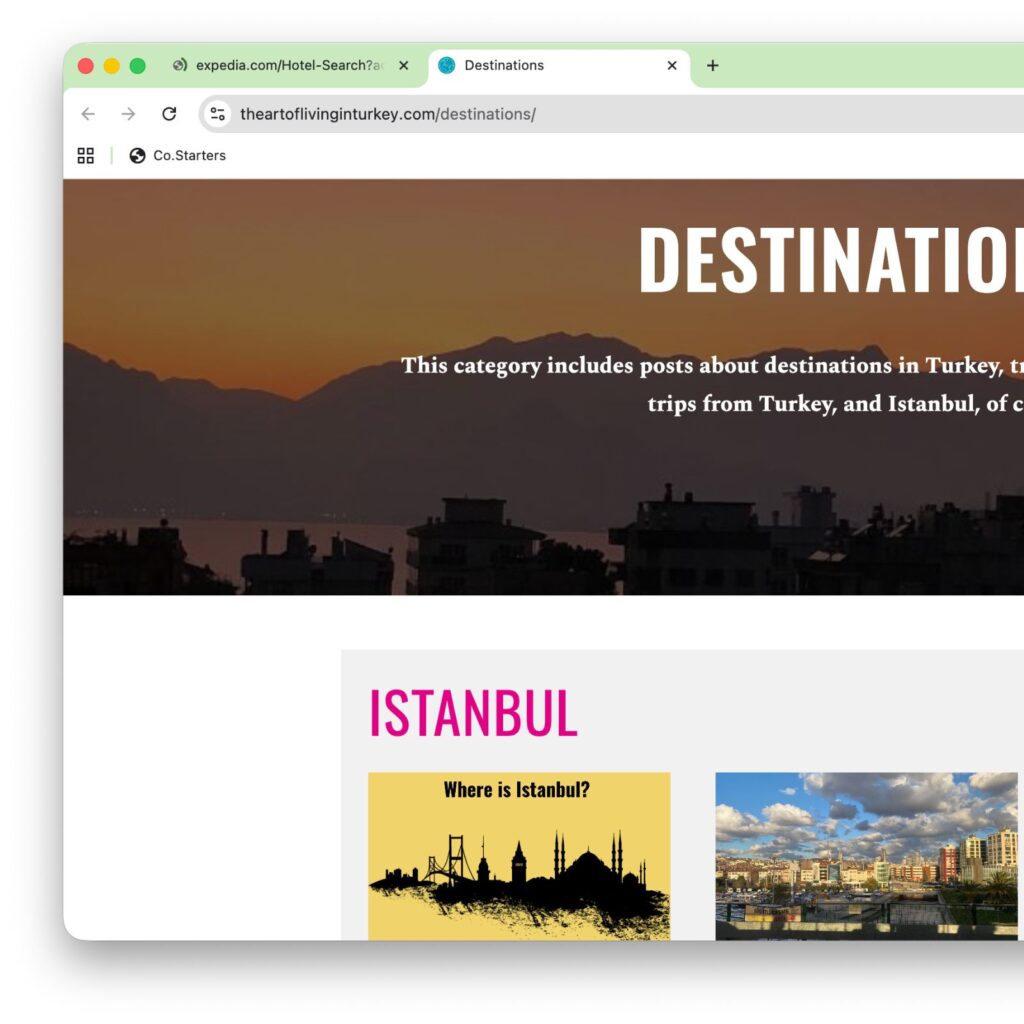
Task: Open the Co.Starters bookmark
Action: (188, 156)
